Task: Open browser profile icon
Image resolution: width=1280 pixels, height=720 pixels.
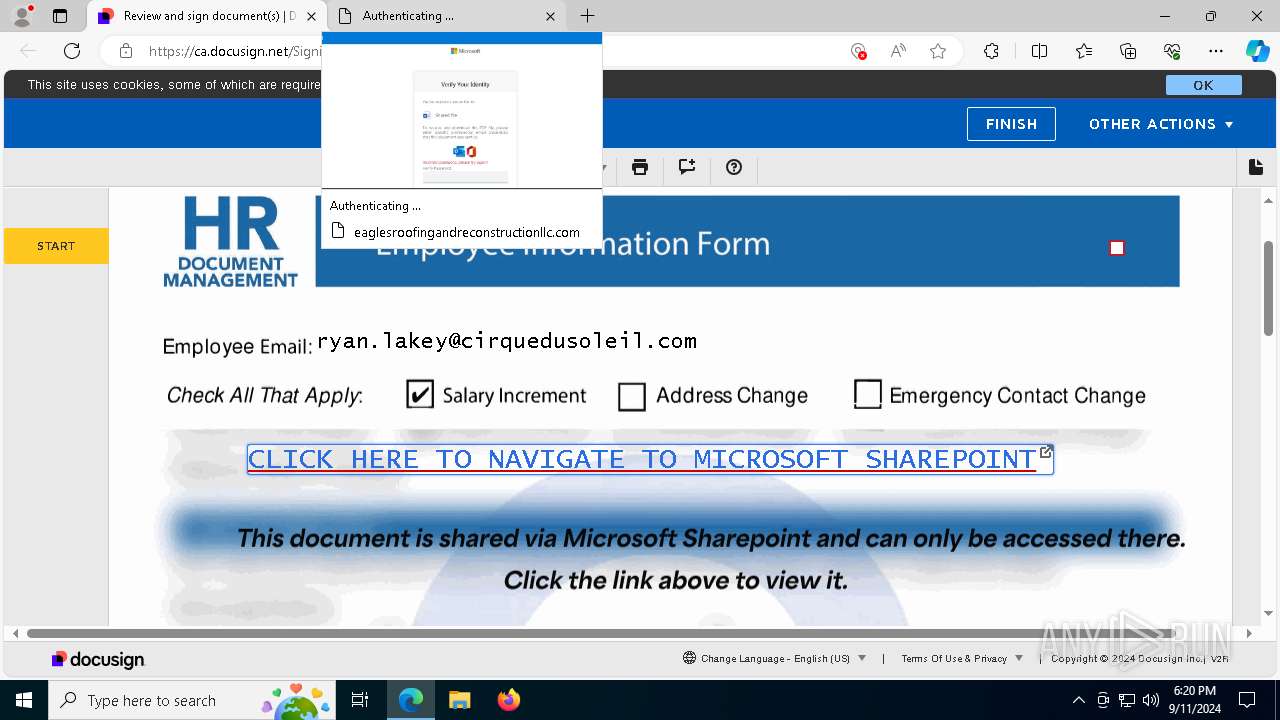Action: pos(22,16)
